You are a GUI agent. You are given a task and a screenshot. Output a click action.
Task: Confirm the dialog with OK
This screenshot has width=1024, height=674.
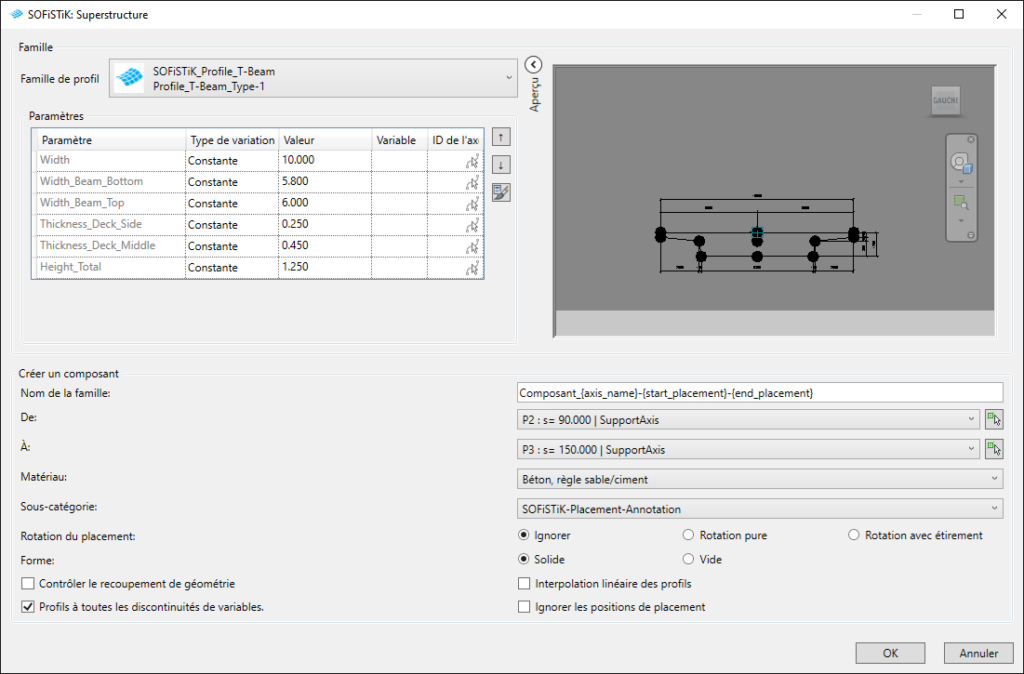click(x=889, y=652)
